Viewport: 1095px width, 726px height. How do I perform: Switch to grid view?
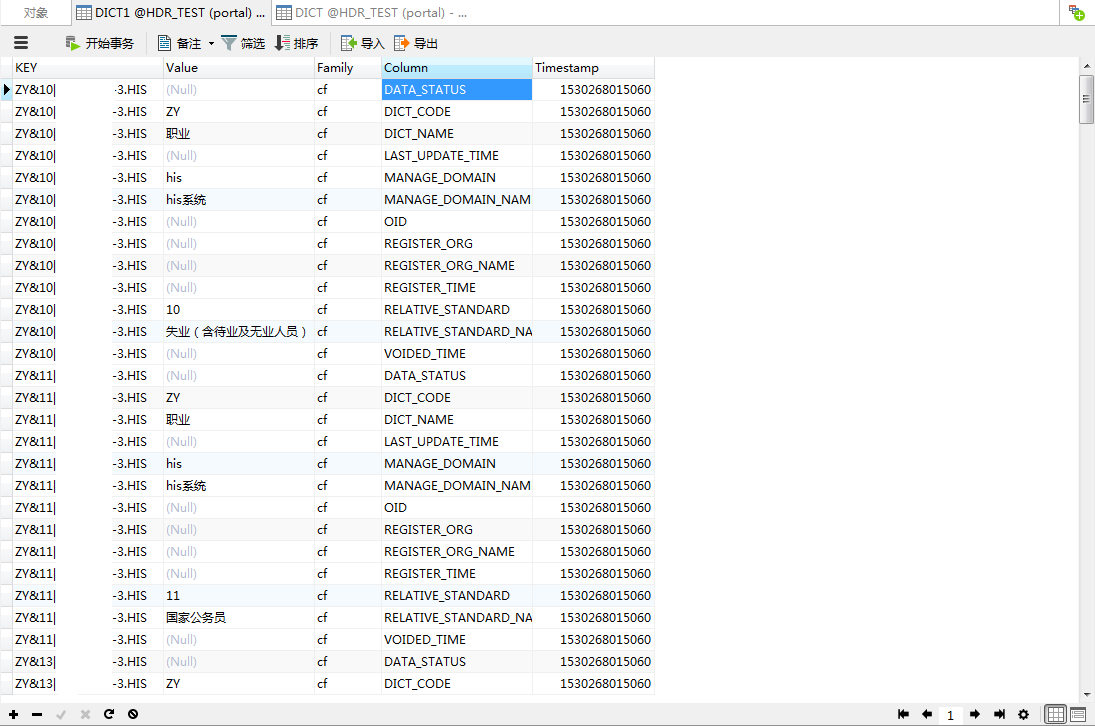tap(1055, 714)
